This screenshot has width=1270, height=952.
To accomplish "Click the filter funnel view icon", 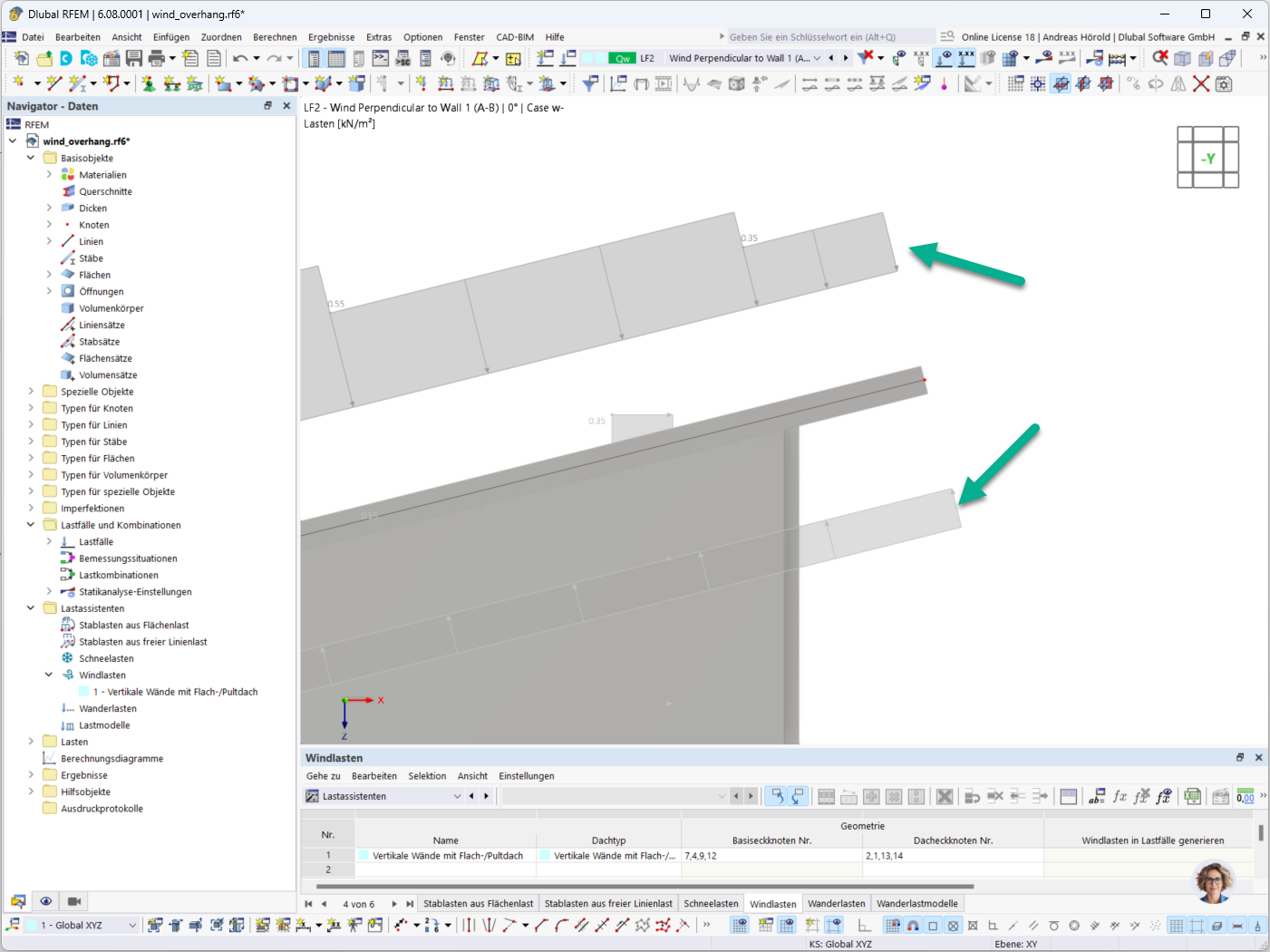I will (590, 83).
